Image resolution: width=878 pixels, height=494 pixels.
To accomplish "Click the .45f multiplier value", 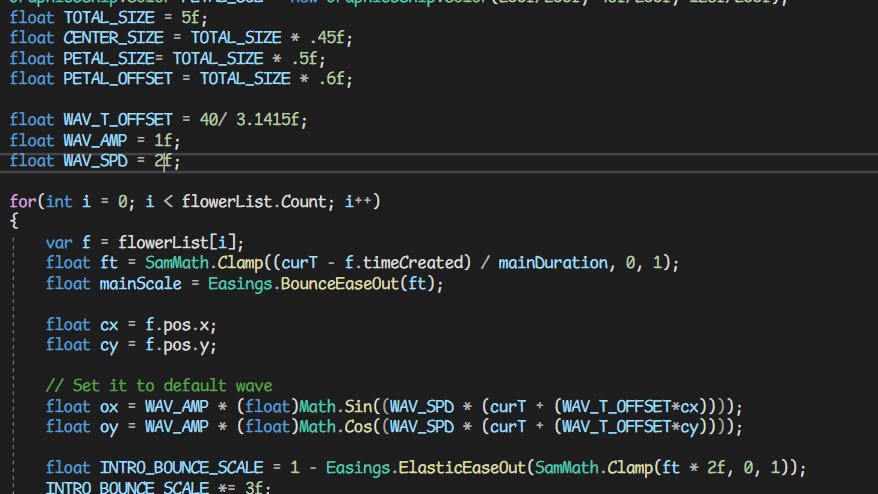I will tap(326, 38).
